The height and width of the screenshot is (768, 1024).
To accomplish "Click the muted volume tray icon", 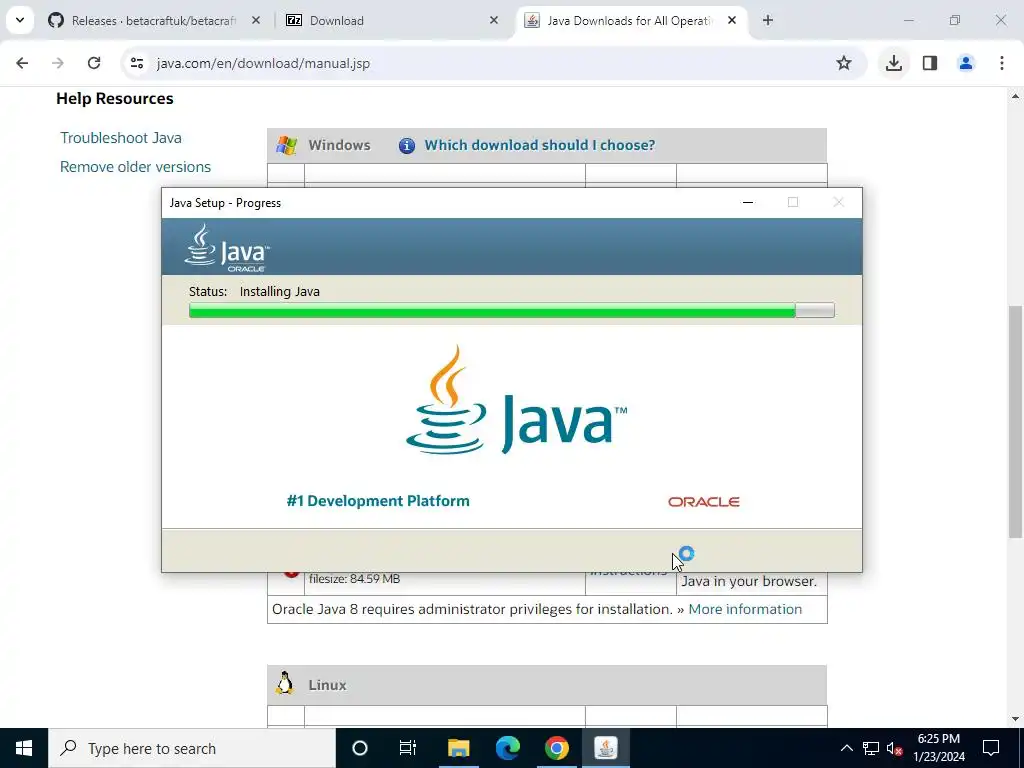I will (x=894, y=748).
